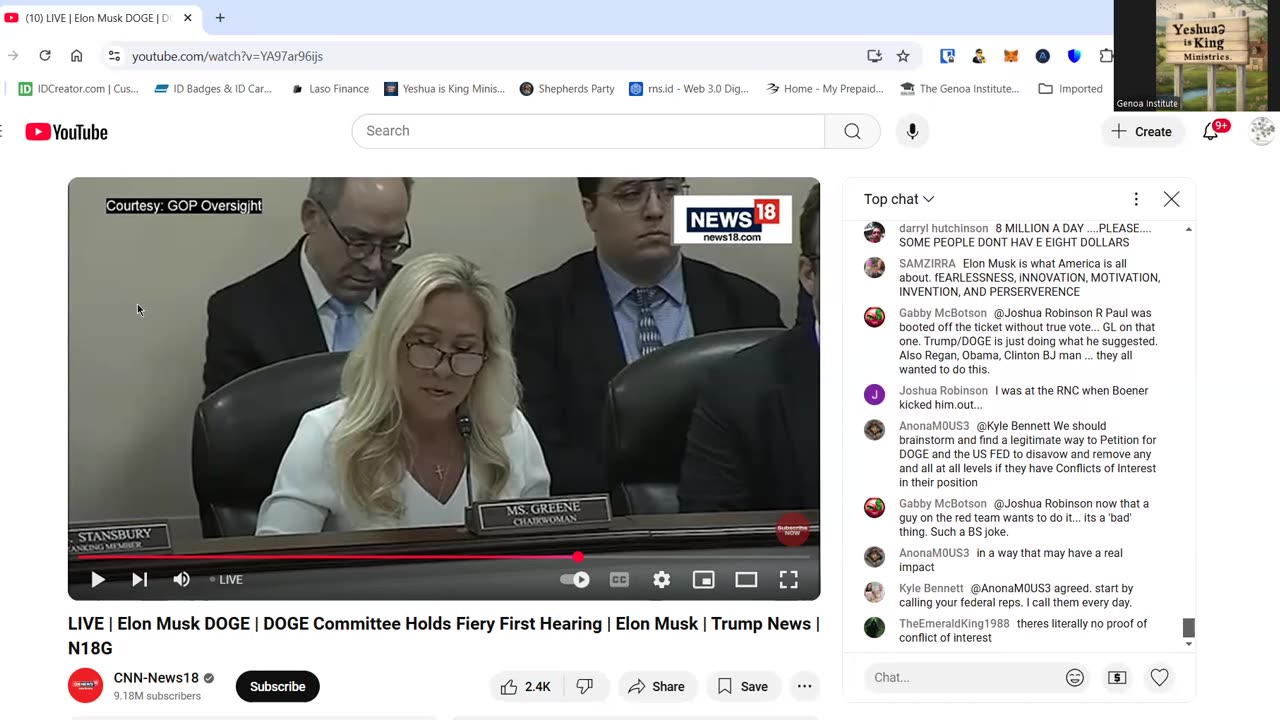Viewport: 1280px width, 720px height.
Task: Open Laso Finance bookmark
Action: coord(330,89)
